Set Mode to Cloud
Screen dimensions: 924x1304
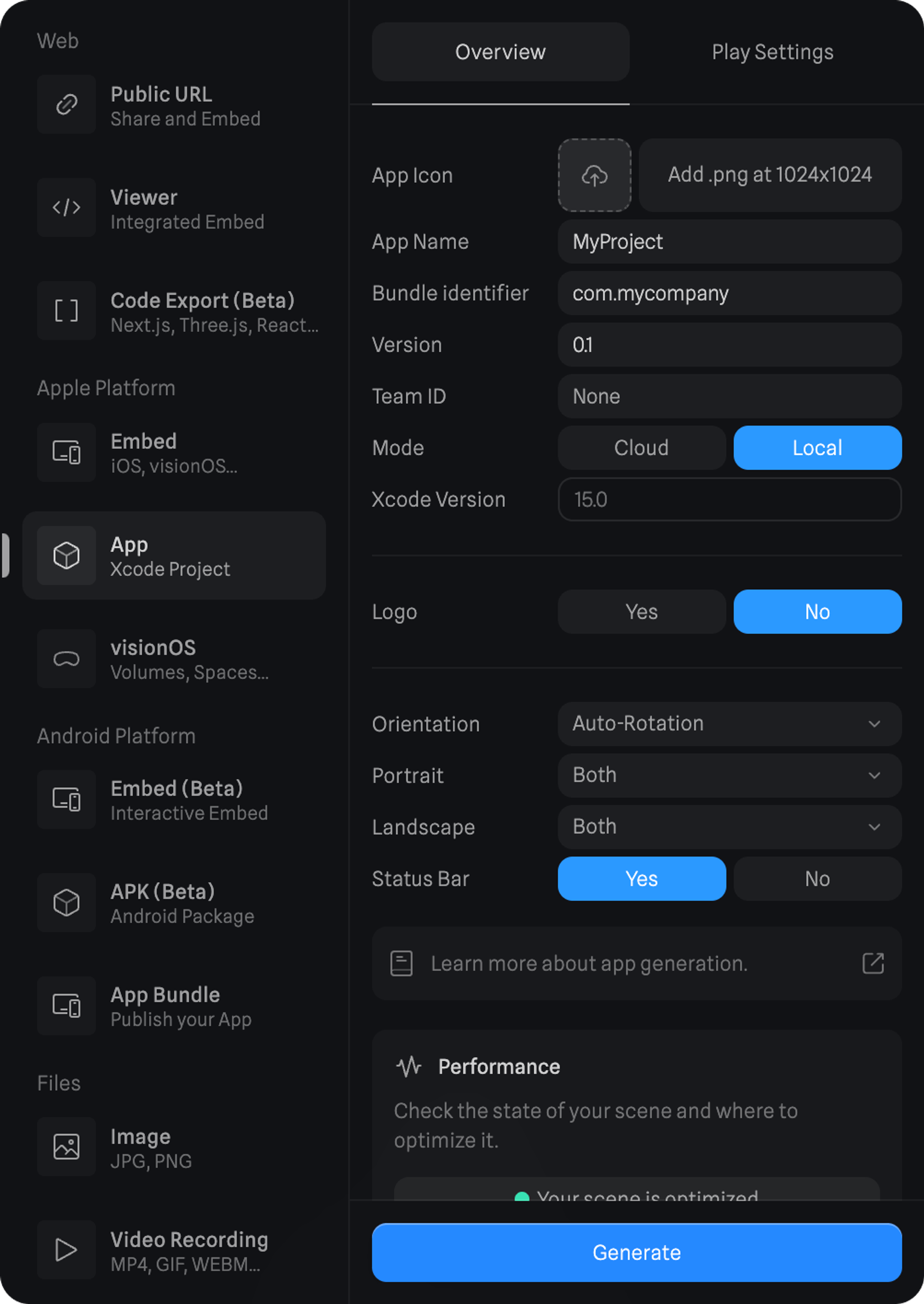click(641, 448)
